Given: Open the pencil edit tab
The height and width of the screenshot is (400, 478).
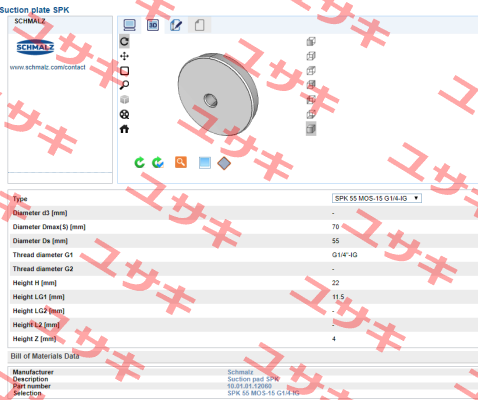Looking at the screenshot, I should tap(176, 25).
